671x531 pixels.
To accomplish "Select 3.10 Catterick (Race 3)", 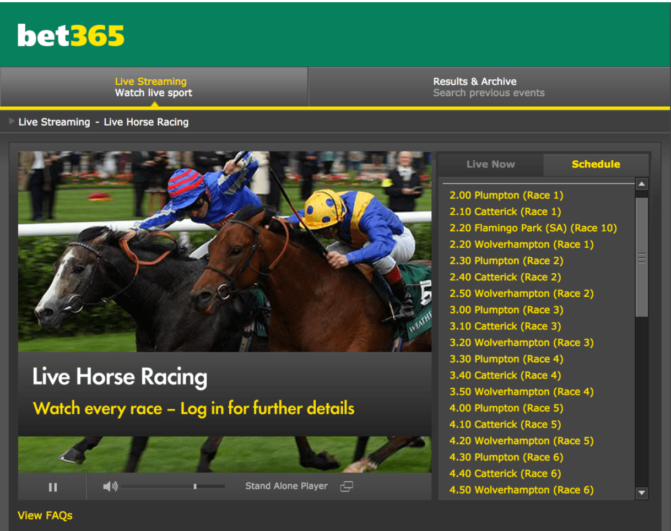I will (x=505, y=326).
